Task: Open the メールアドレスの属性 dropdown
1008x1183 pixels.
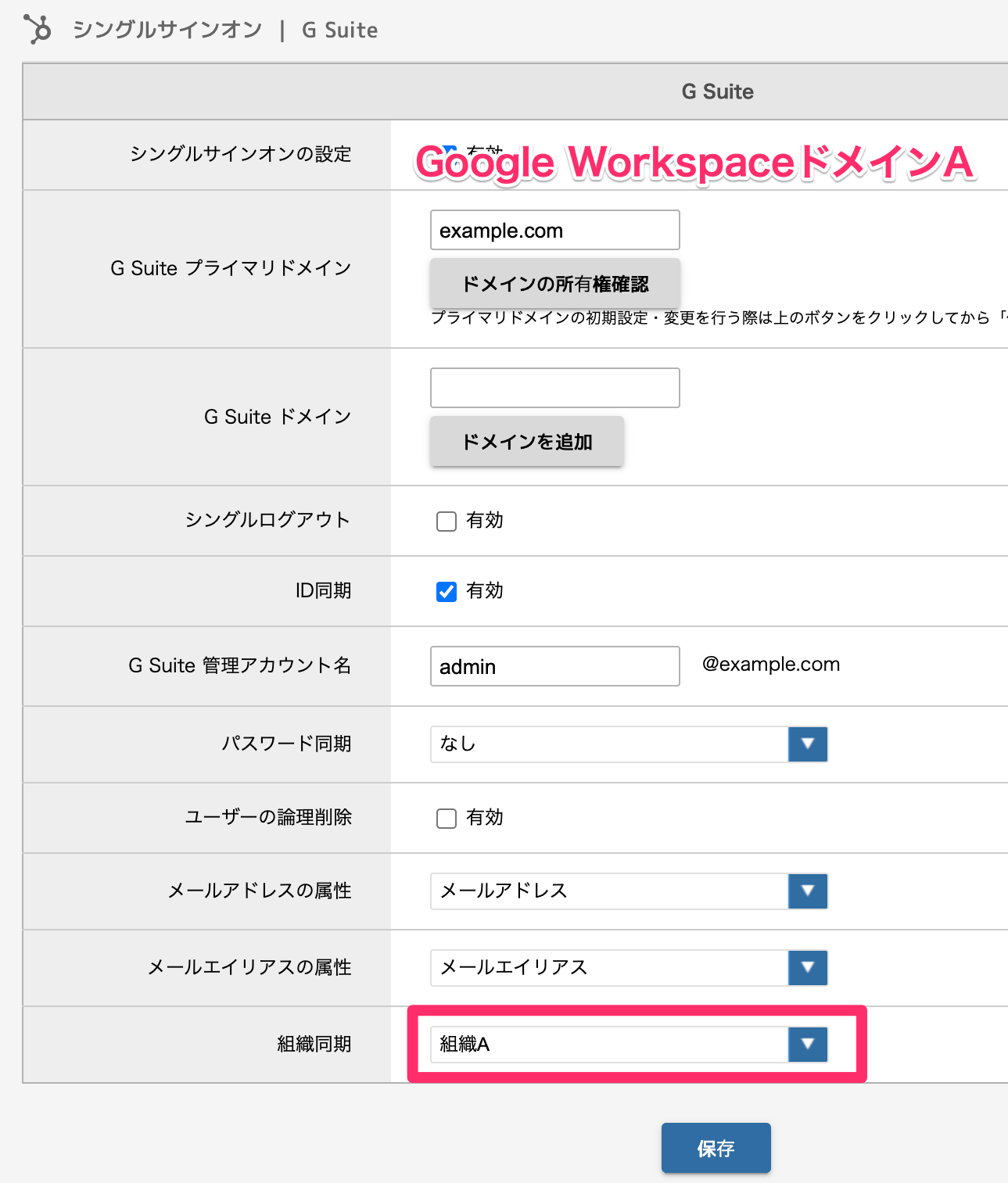Action: click(x=629, y=891)
